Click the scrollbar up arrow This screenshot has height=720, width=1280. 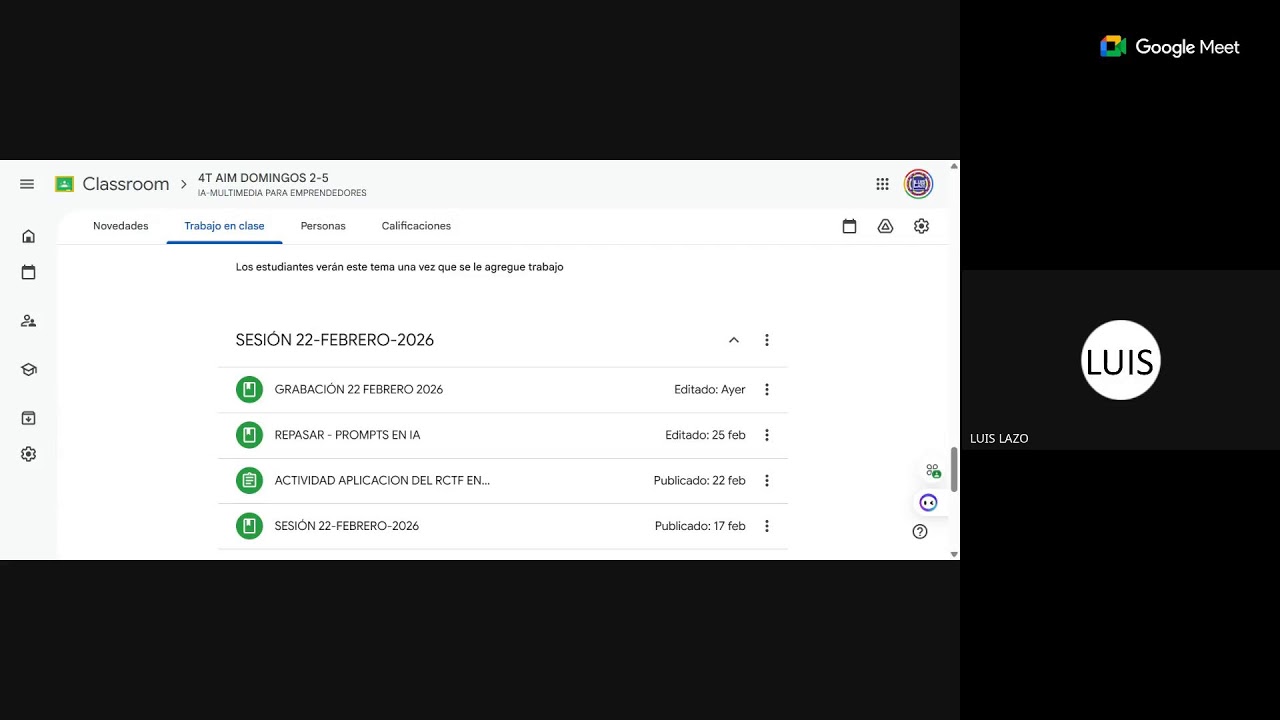(954, 166)
